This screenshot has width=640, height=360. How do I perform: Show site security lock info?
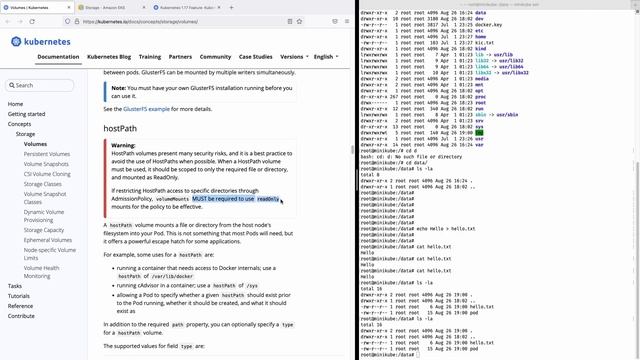point(77,21)
